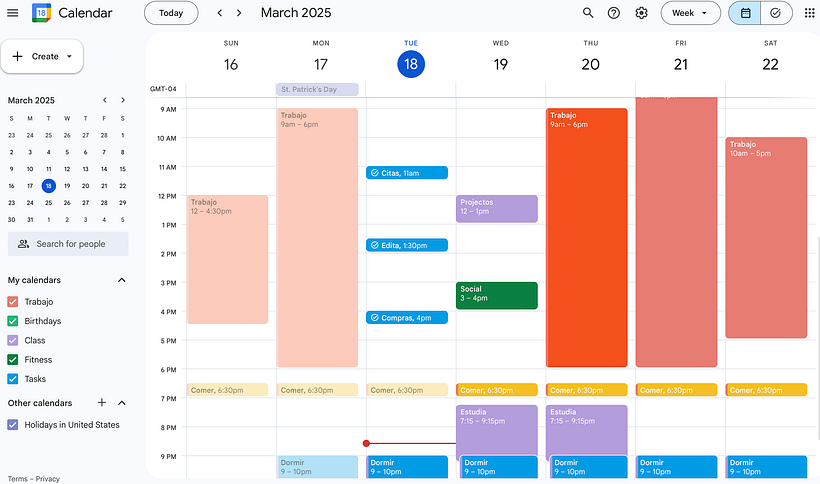Viewport: 820px width, 484px height.
Task: Open St. Patrick's Day all-day event
Action: tap(317, 89)
